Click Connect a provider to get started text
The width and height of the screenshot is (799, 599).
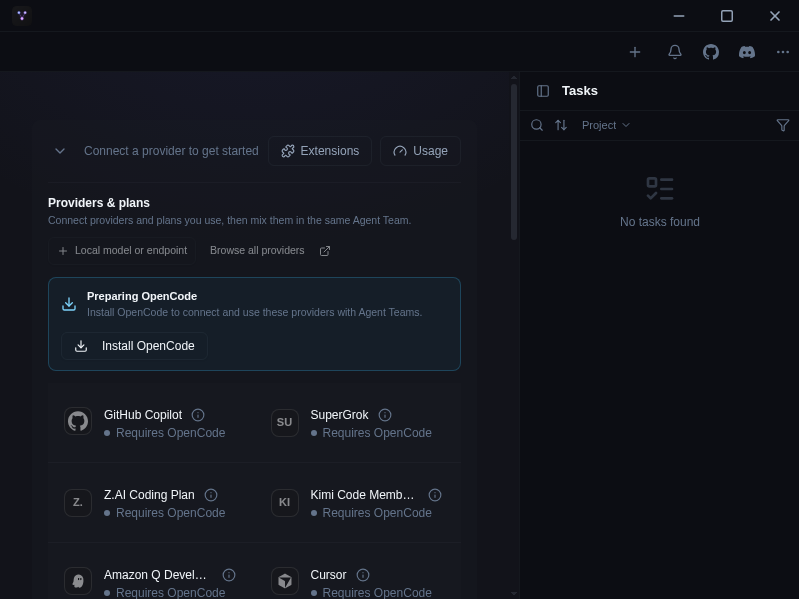point(171,151)
